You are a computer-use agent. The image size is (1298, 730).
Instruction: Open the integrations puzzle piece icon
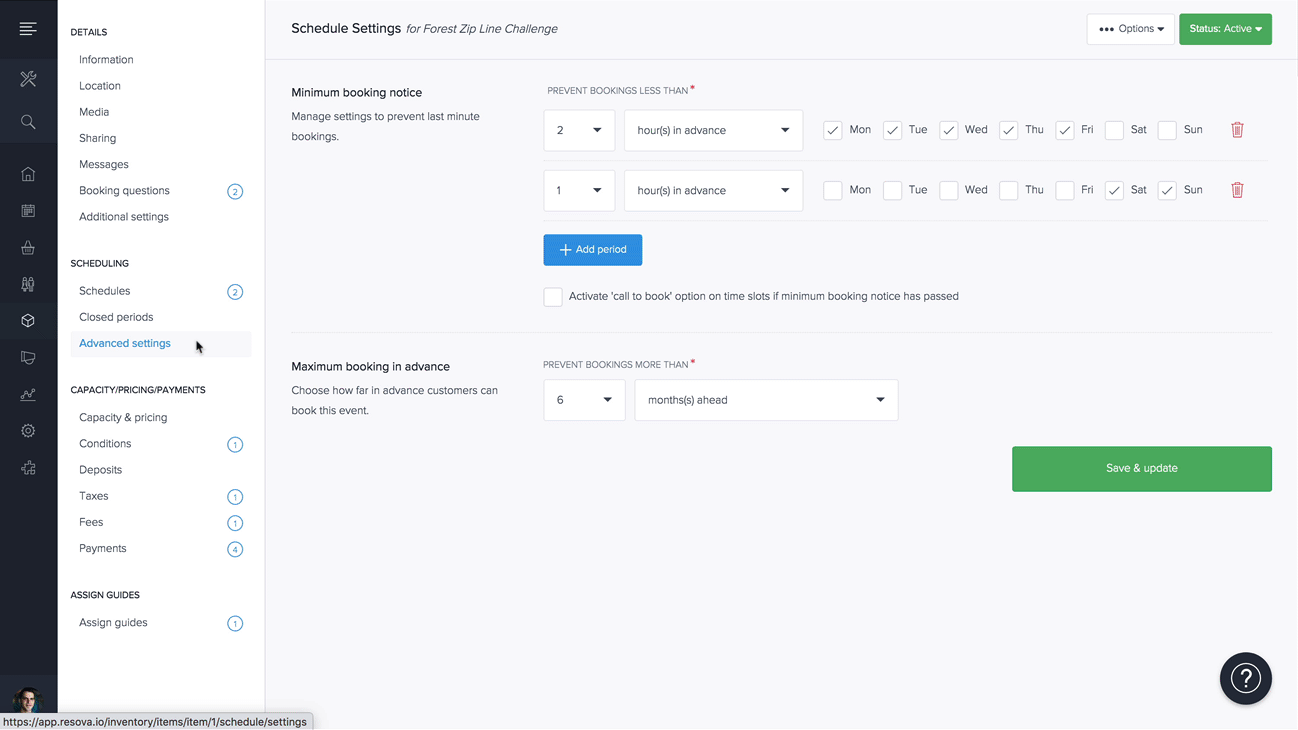(28, 466)
